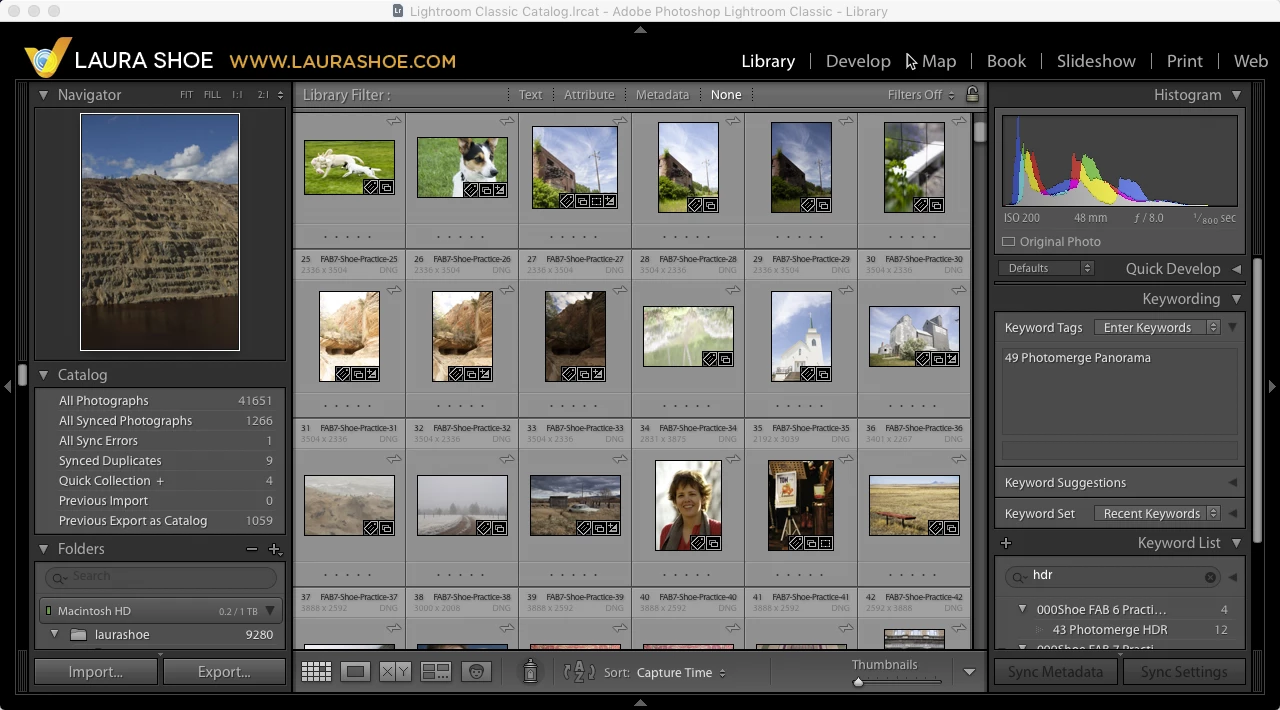Open People view face icon

[x=475, y=672]
